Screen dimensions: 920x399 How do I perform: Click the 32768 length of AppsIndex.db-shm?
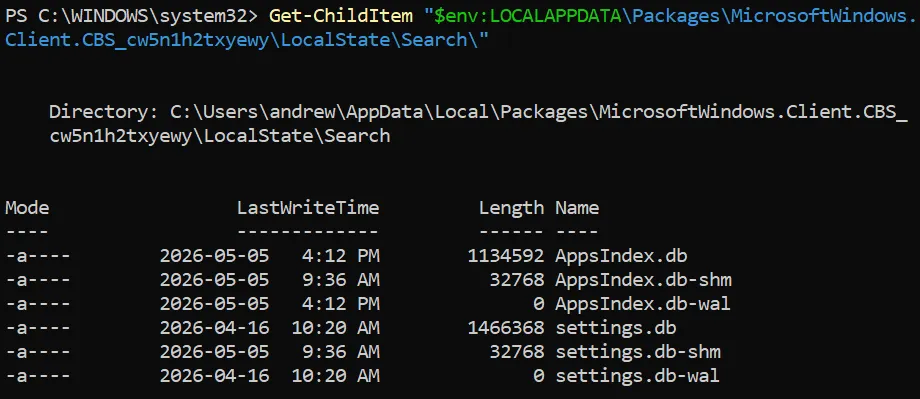pyautogui.click(x=517, y=280)
